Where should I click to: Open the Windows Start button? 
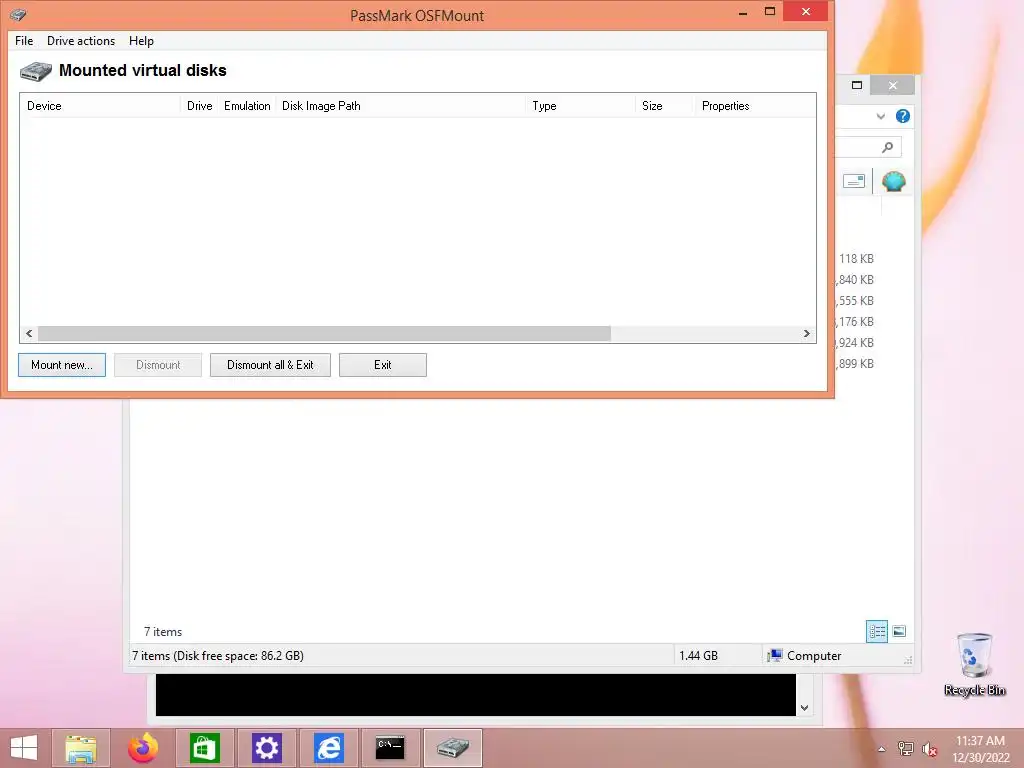pyautogui.click(x=24, y=748)
